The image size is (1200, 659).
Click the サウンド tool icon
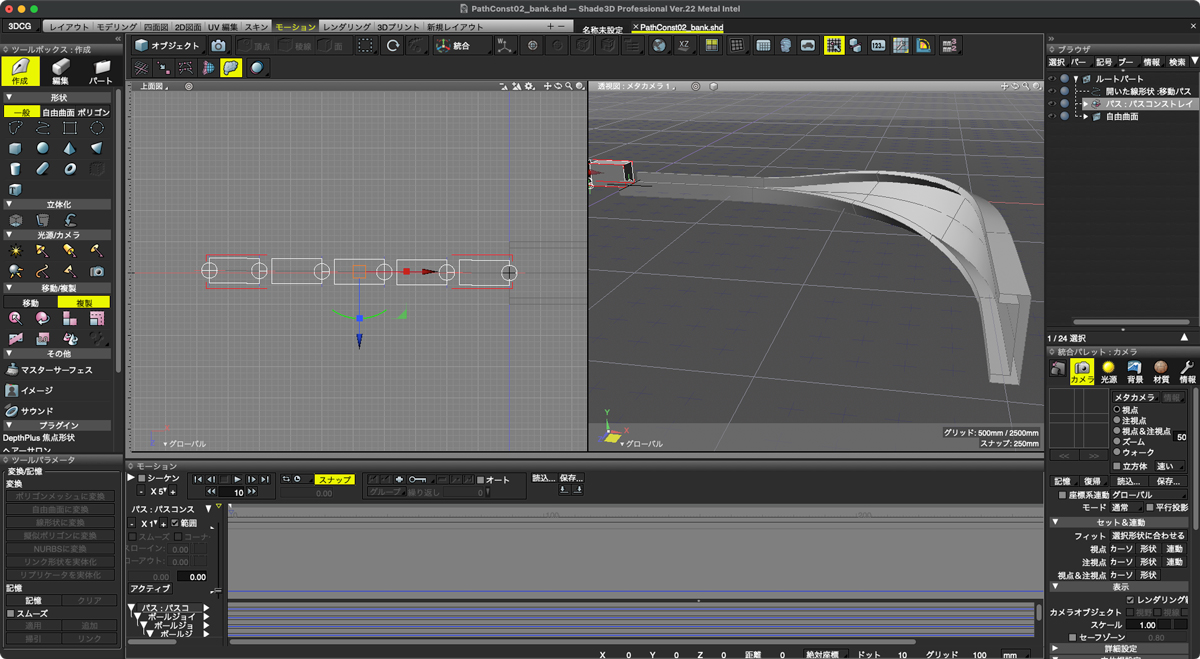[12, 411]
